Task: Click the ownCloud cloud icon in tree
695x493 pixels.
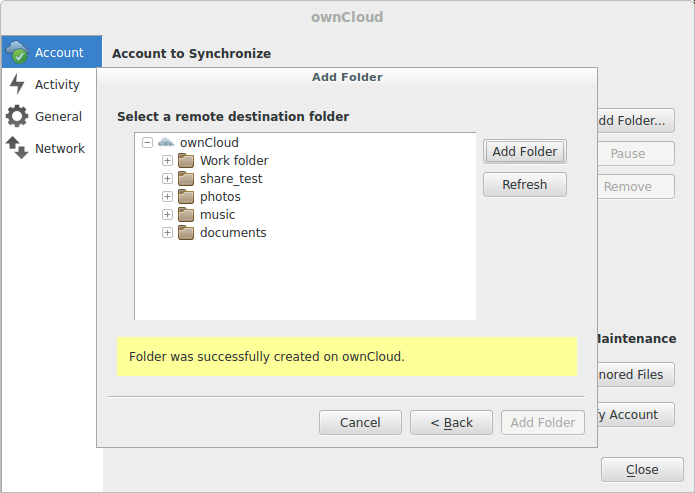Action: [166, 143]
